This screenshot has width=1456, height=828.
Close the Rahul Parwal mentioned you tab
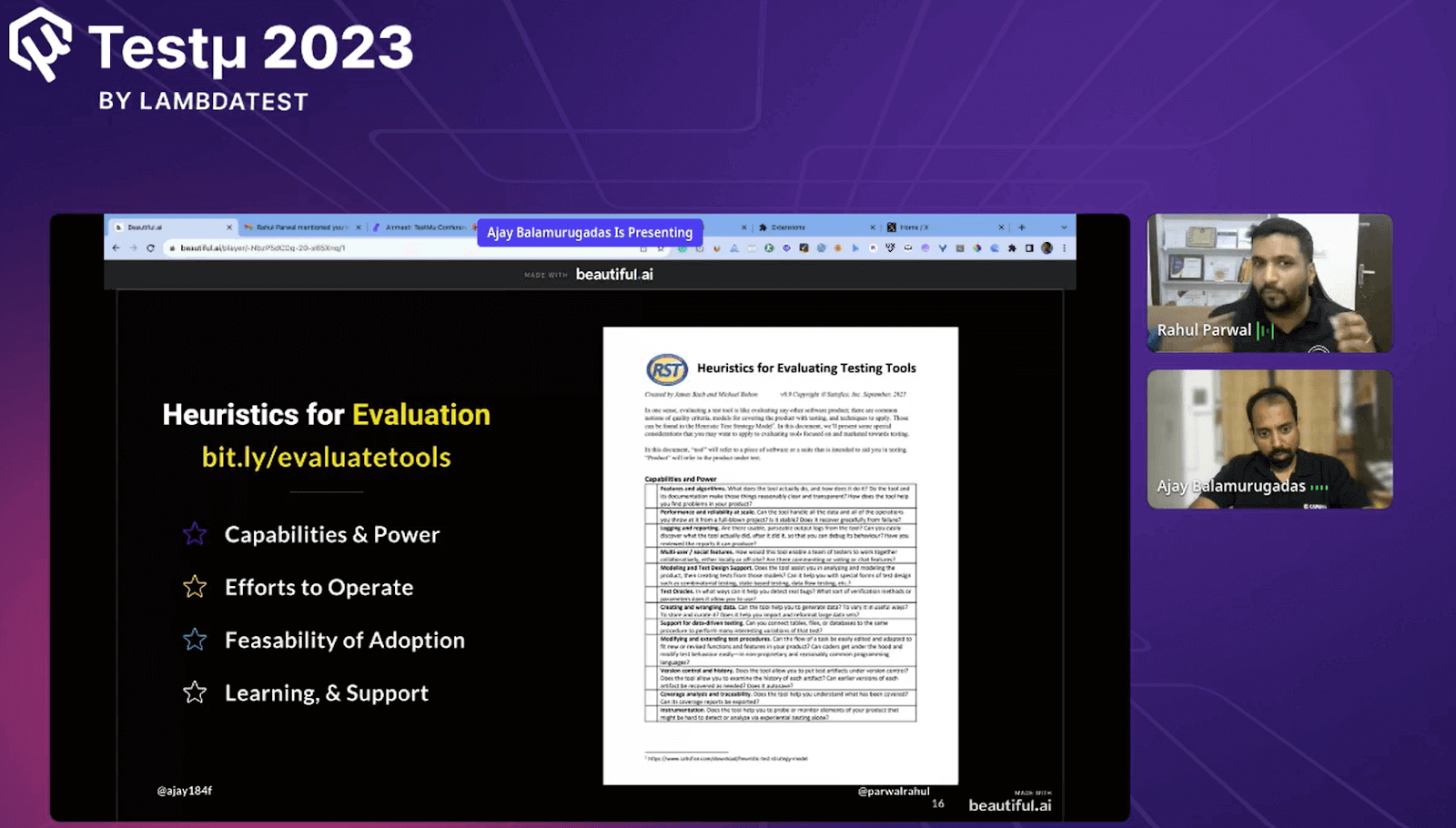point(359,227)
